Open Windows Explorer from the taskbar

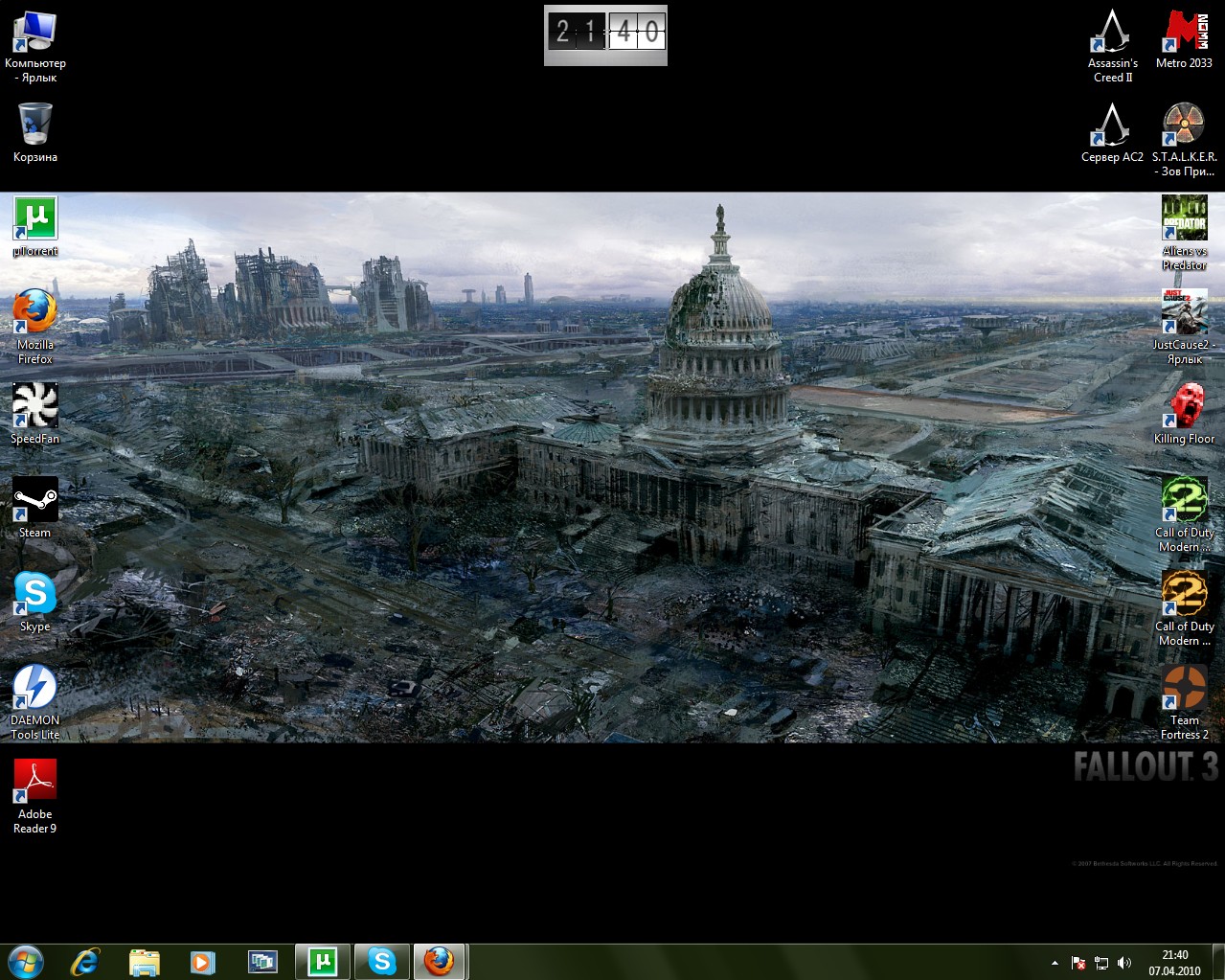coord(145,962)
